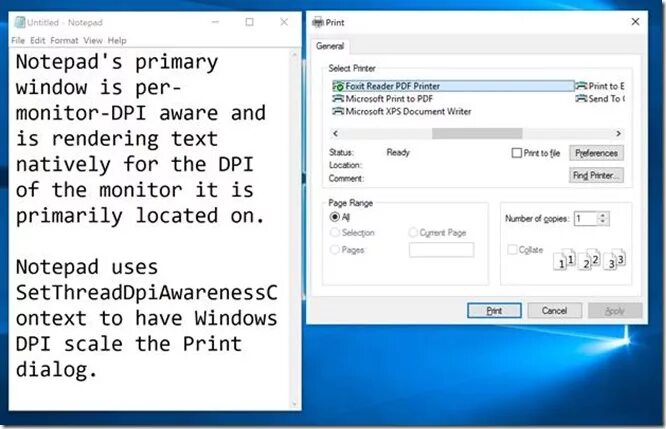666x429 pixels.
Task: Close the Print dialog
Action: coord(635,22)
